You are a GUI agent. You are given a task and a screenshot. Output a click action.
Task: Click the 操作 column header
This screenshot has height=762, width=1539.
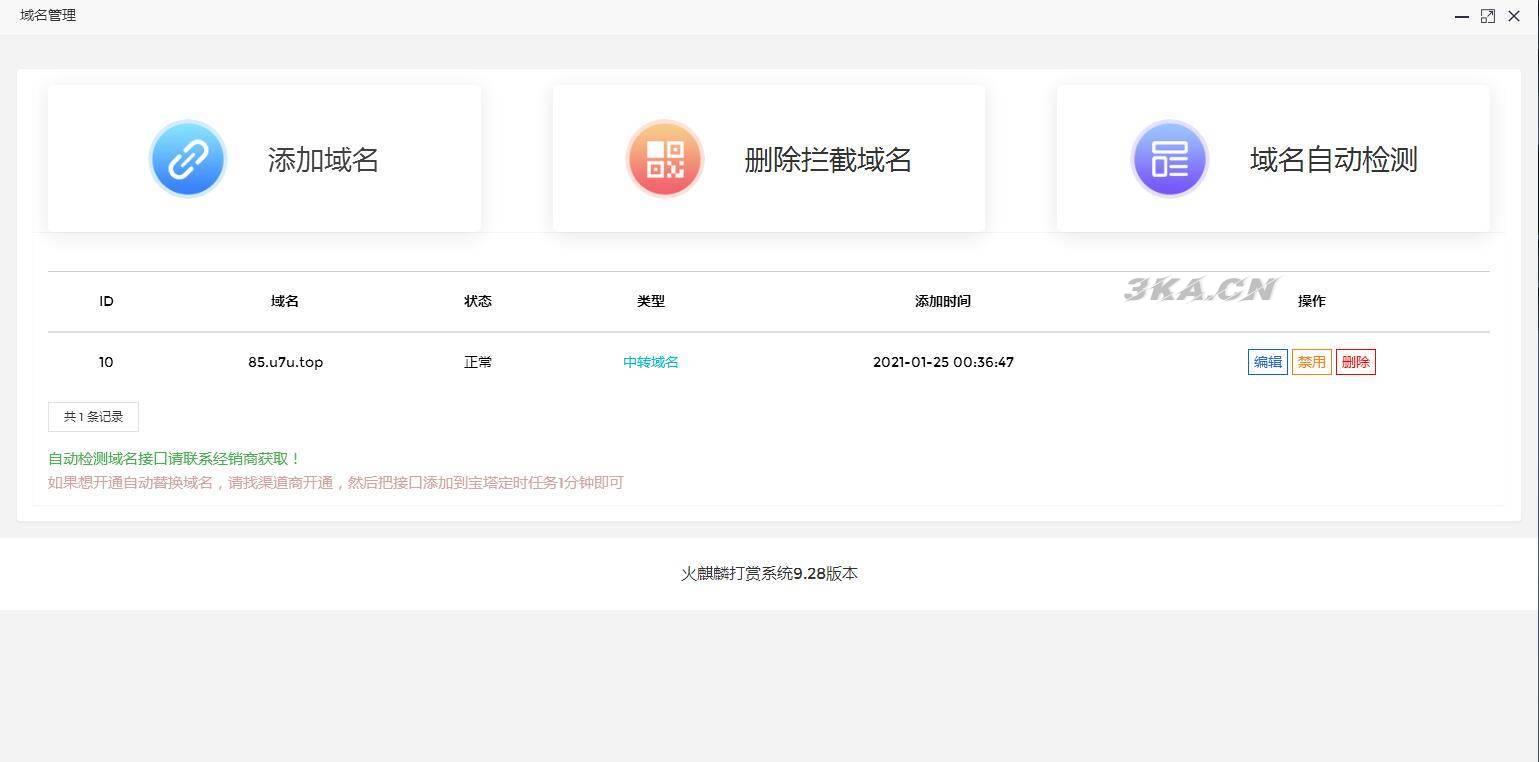point(1312,301)
